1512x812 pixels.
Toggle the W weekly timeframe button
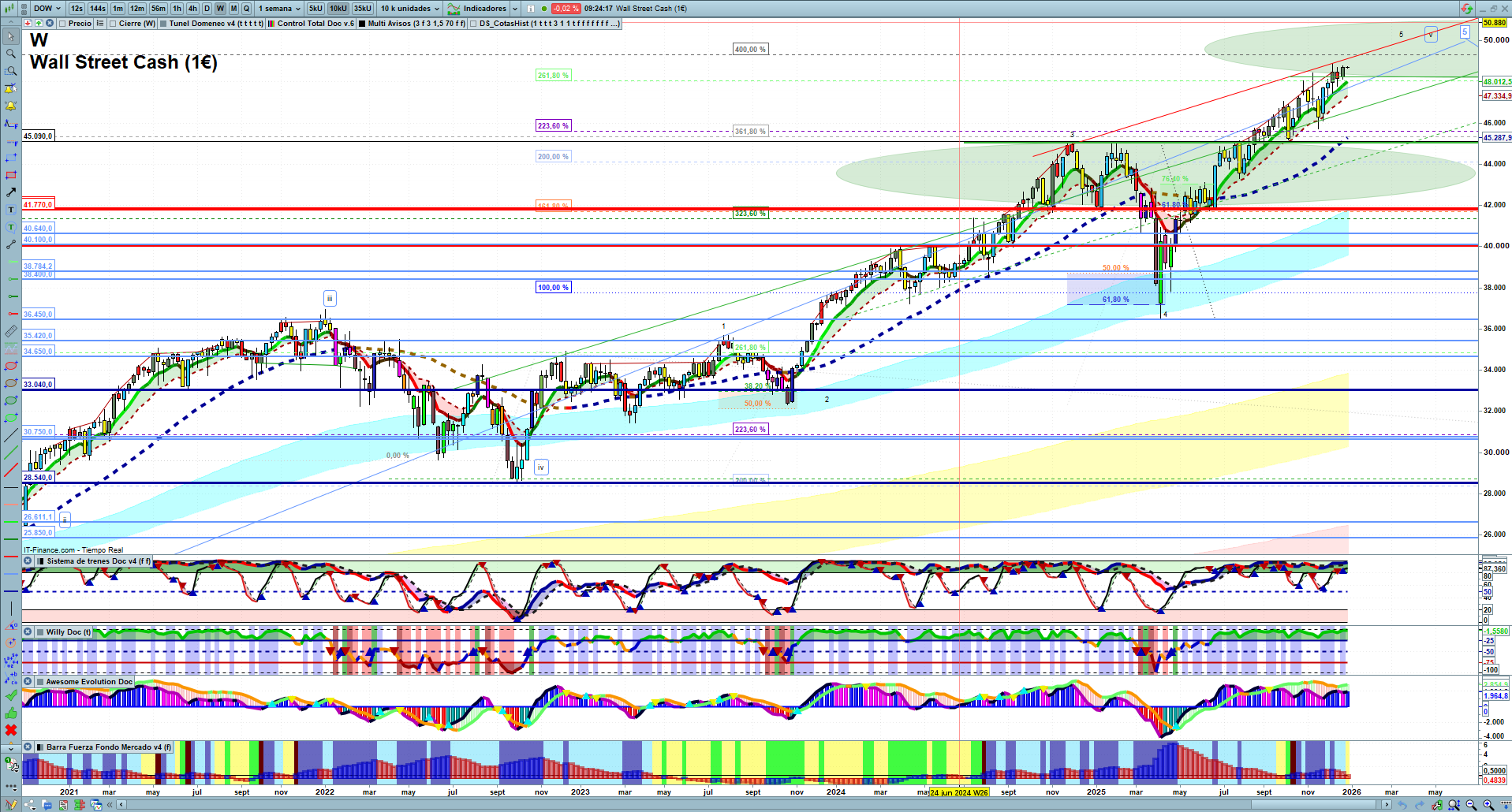click(220, 9)
